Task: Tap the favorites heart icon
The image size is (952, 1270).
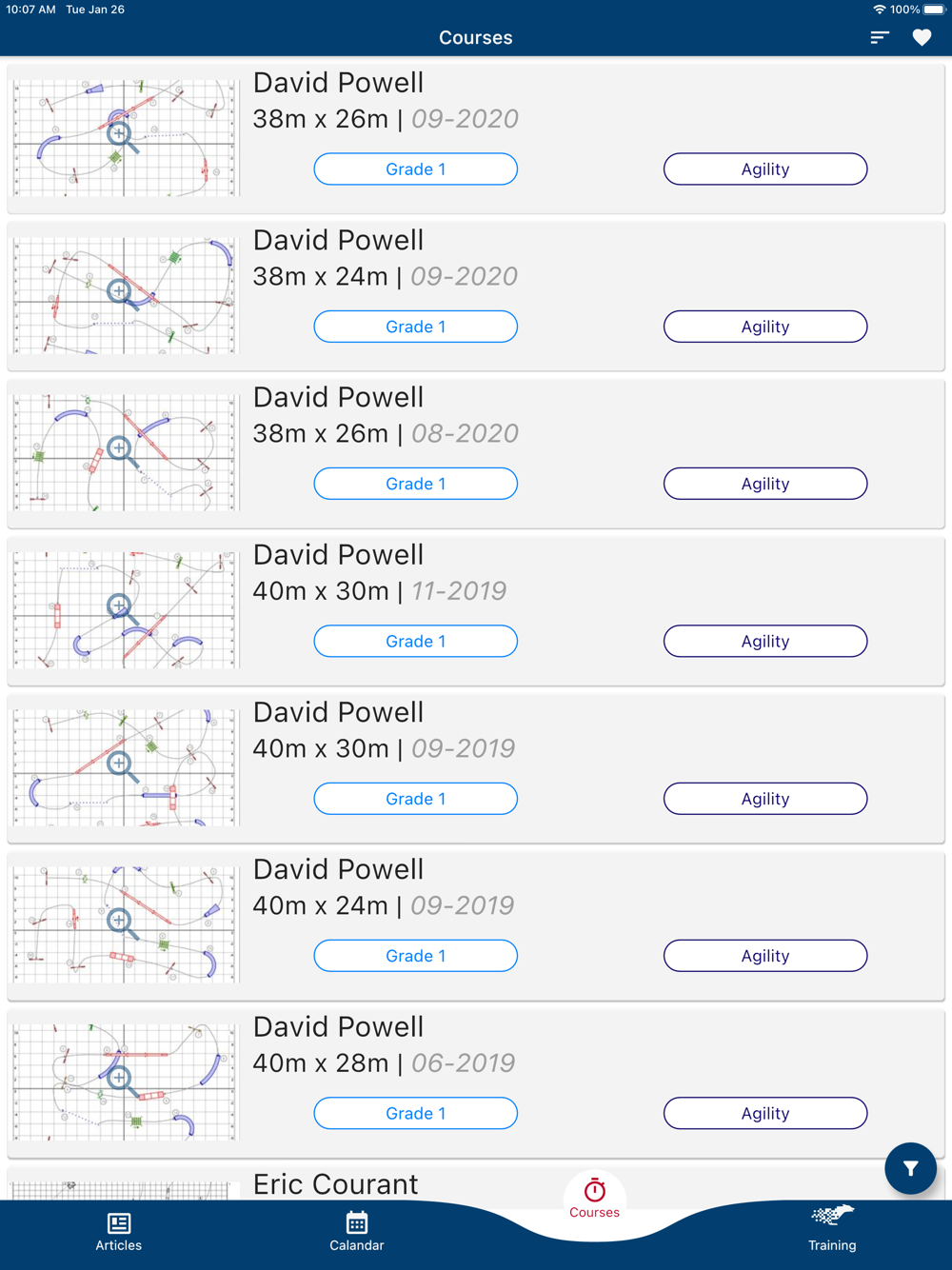Action: pyautogui.click(x=922, y=37)
